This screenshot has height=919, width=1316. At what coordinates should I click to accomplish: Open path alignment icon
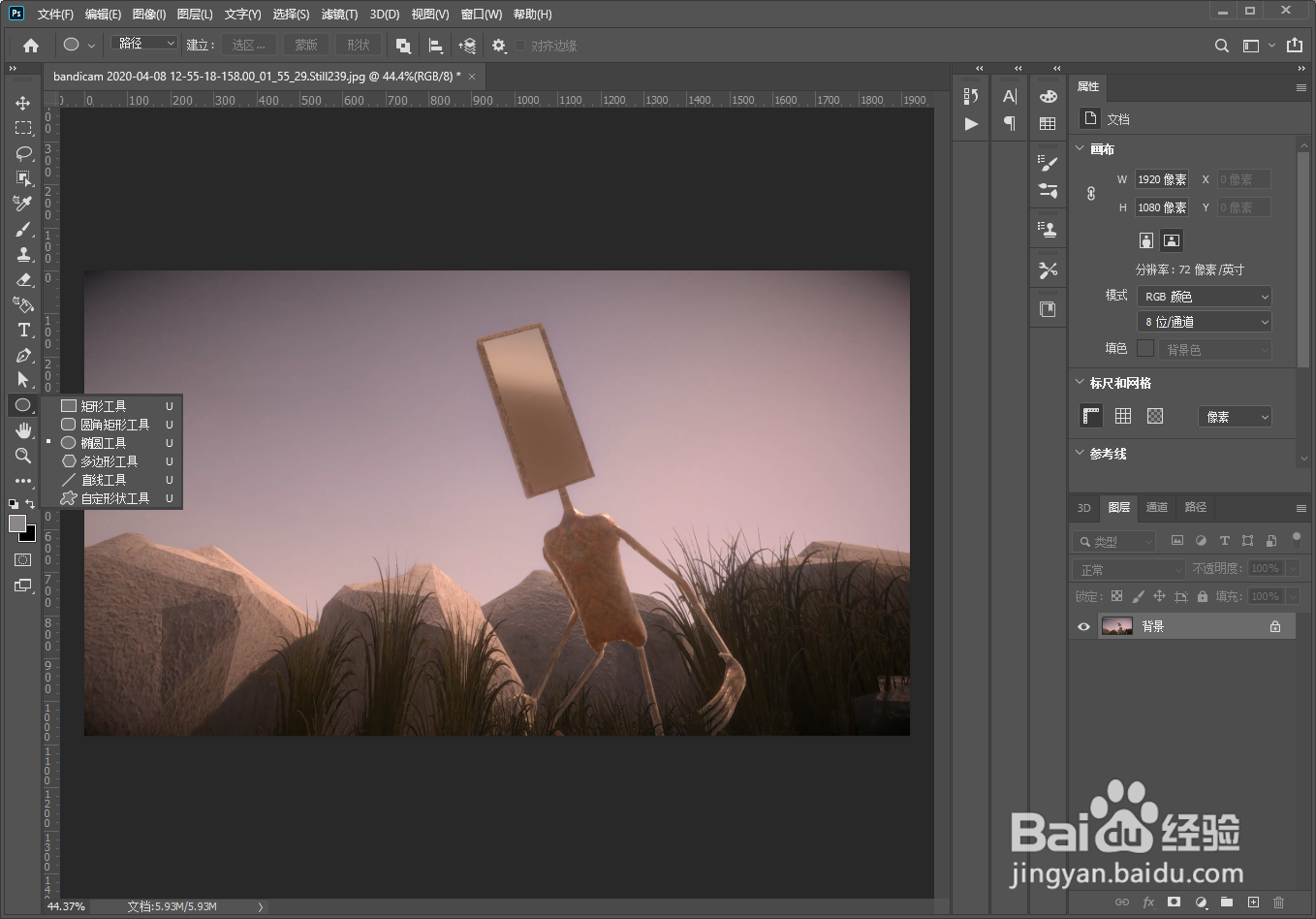435,46
